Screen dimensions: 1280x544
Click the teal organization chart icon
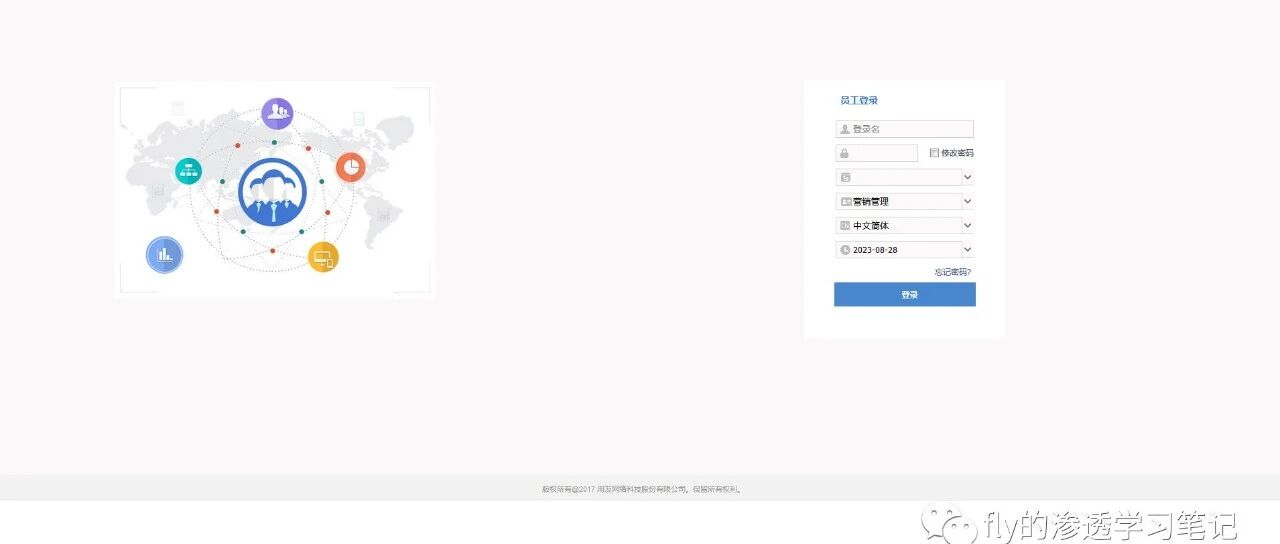click(x=188, y=171)
